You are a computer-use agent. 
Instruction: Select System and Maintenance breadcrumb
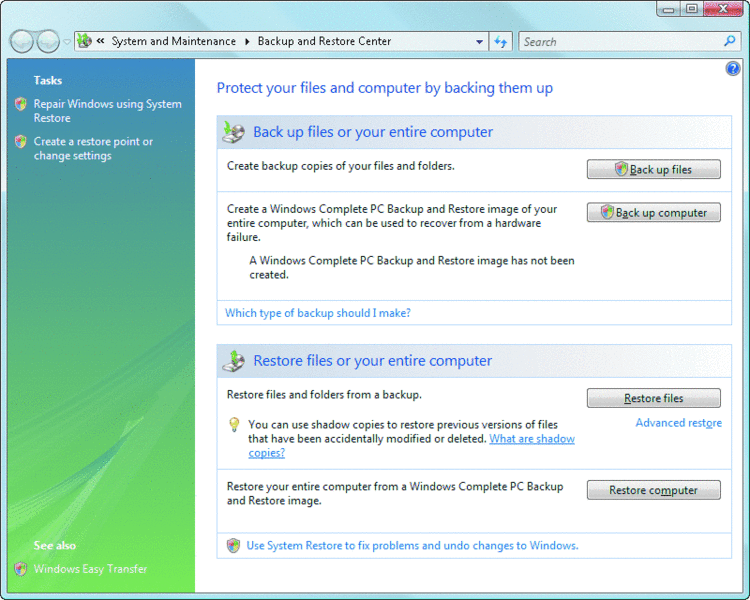[x=174, y=41]
